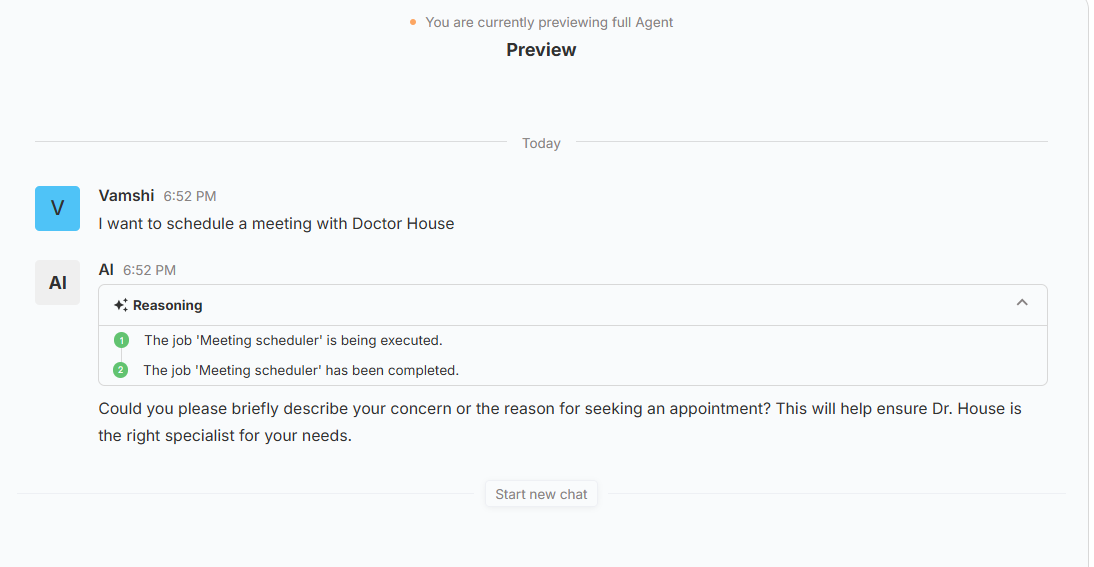Image resolution: width=1094 pixels, height=567 pixels.
Task: Click the Today date divider label
Action: pos(541,143)
